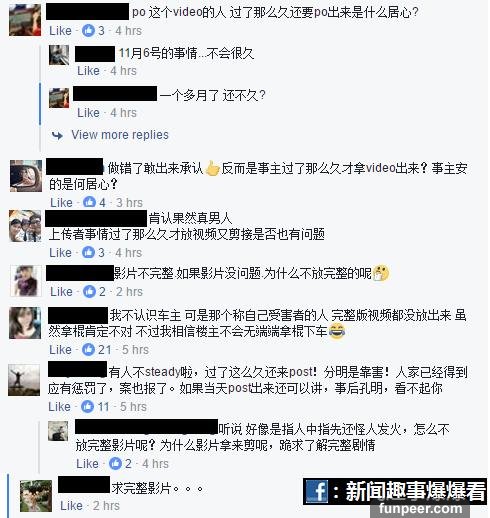Viewport: 490px width, 518px height.
Task: Click the reply arrow icon near View more replies
Action: point(57,135)
